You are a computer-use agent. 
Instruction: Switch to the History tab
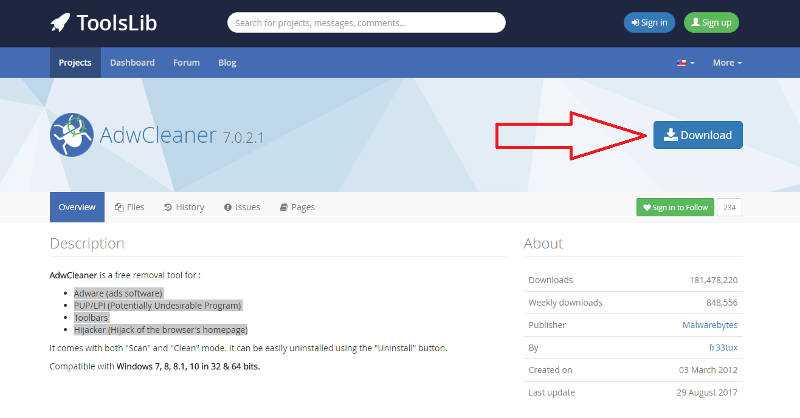[184, 207]
